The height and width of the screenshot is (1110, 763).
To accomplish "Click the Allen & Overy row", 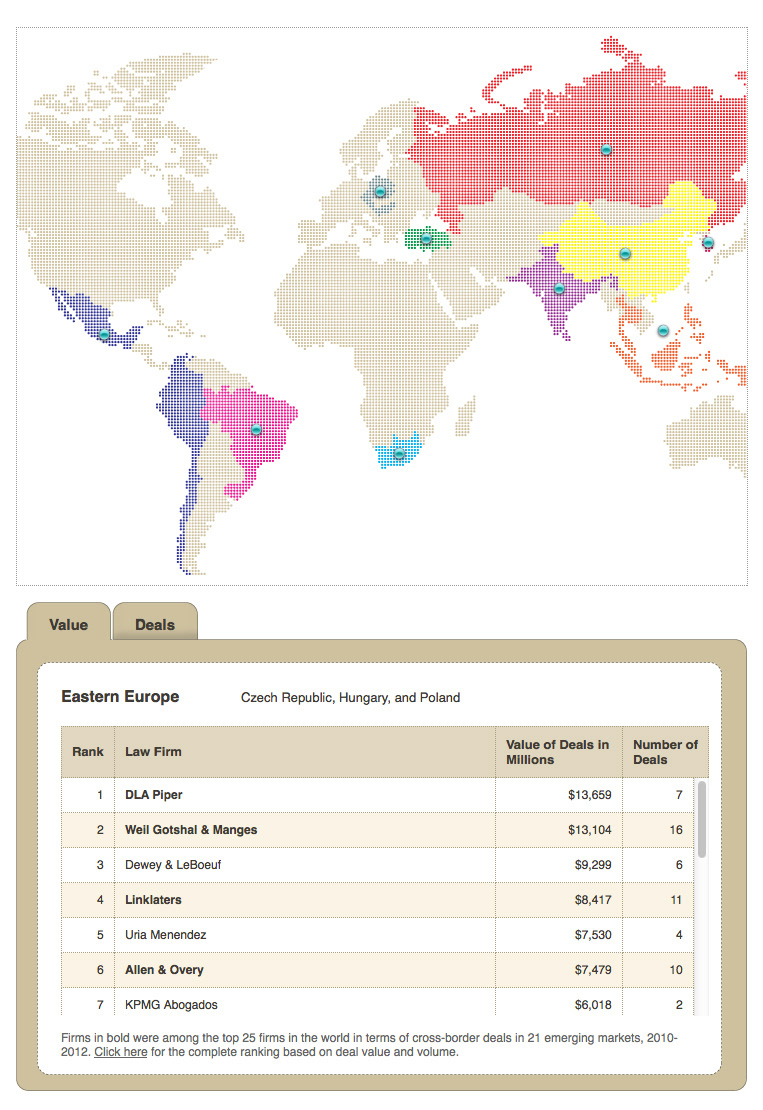I will click(377, 970).
